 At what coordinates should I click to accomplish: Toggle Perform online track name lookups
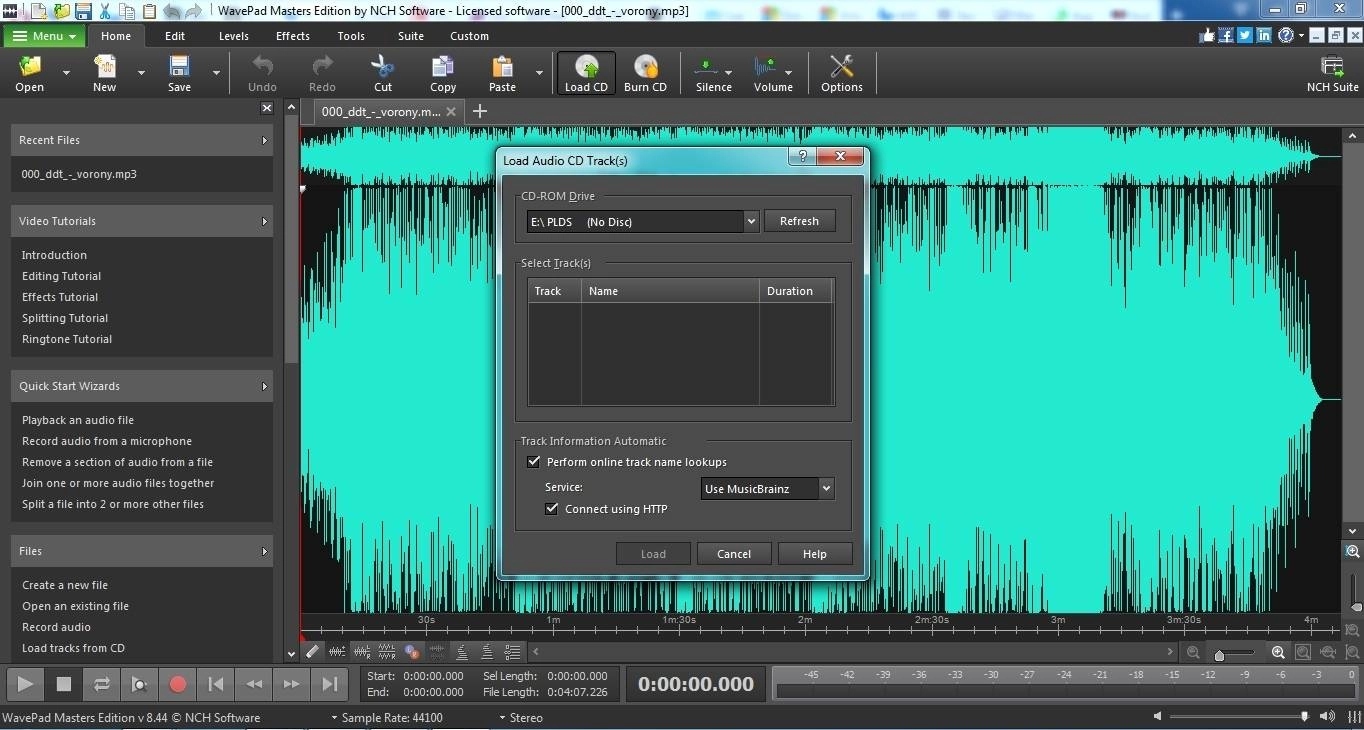533,462
